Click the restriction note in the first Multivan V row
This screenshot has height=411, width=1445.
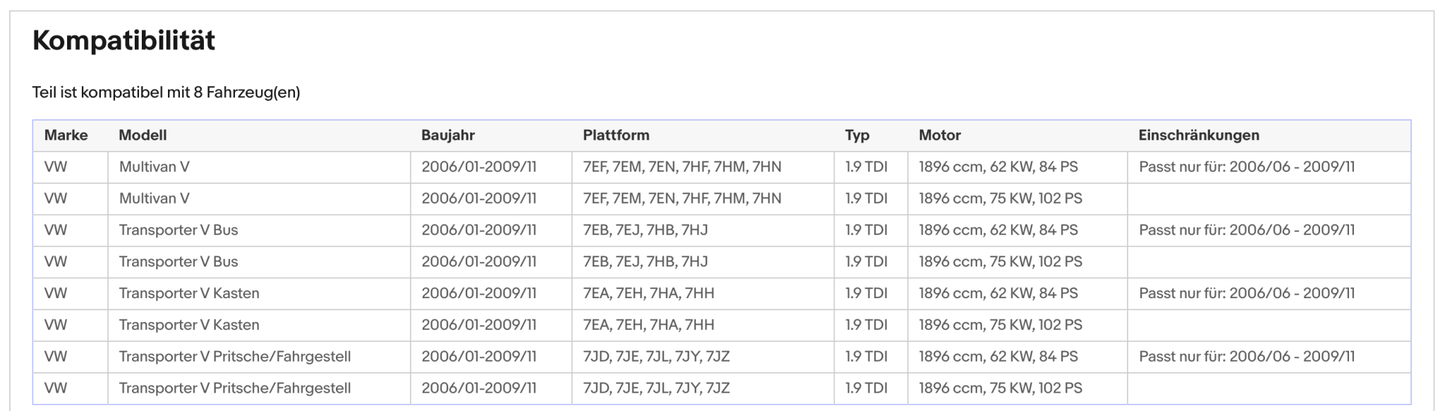point(1246,167)
